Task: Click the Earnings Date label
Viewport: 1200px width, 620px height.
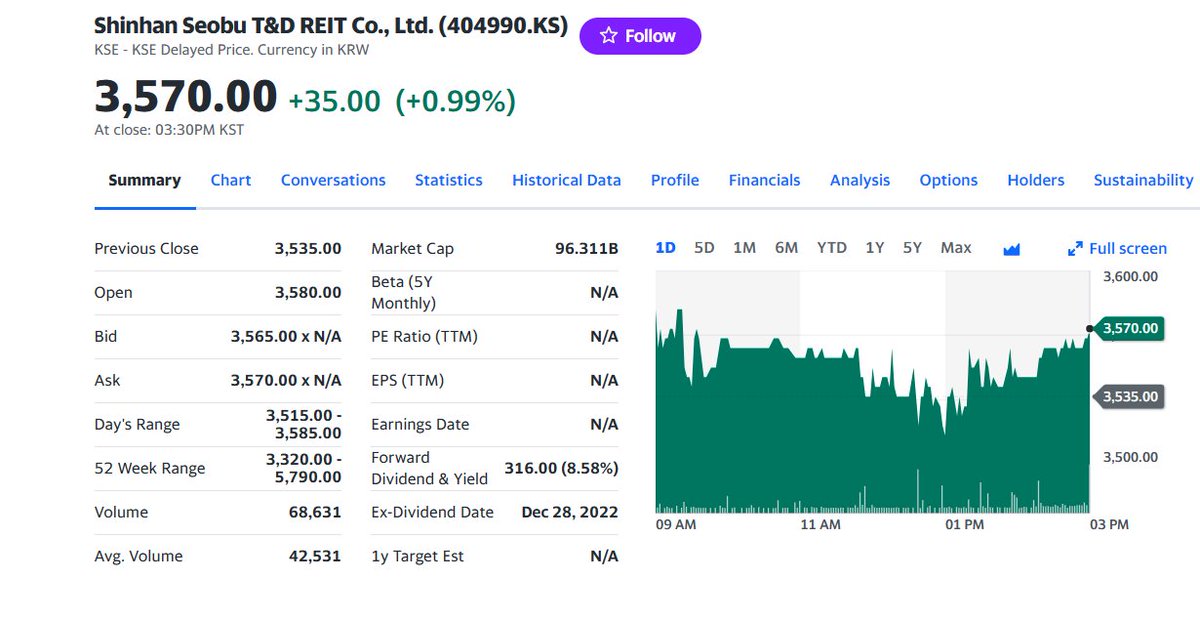Action: 420,425
